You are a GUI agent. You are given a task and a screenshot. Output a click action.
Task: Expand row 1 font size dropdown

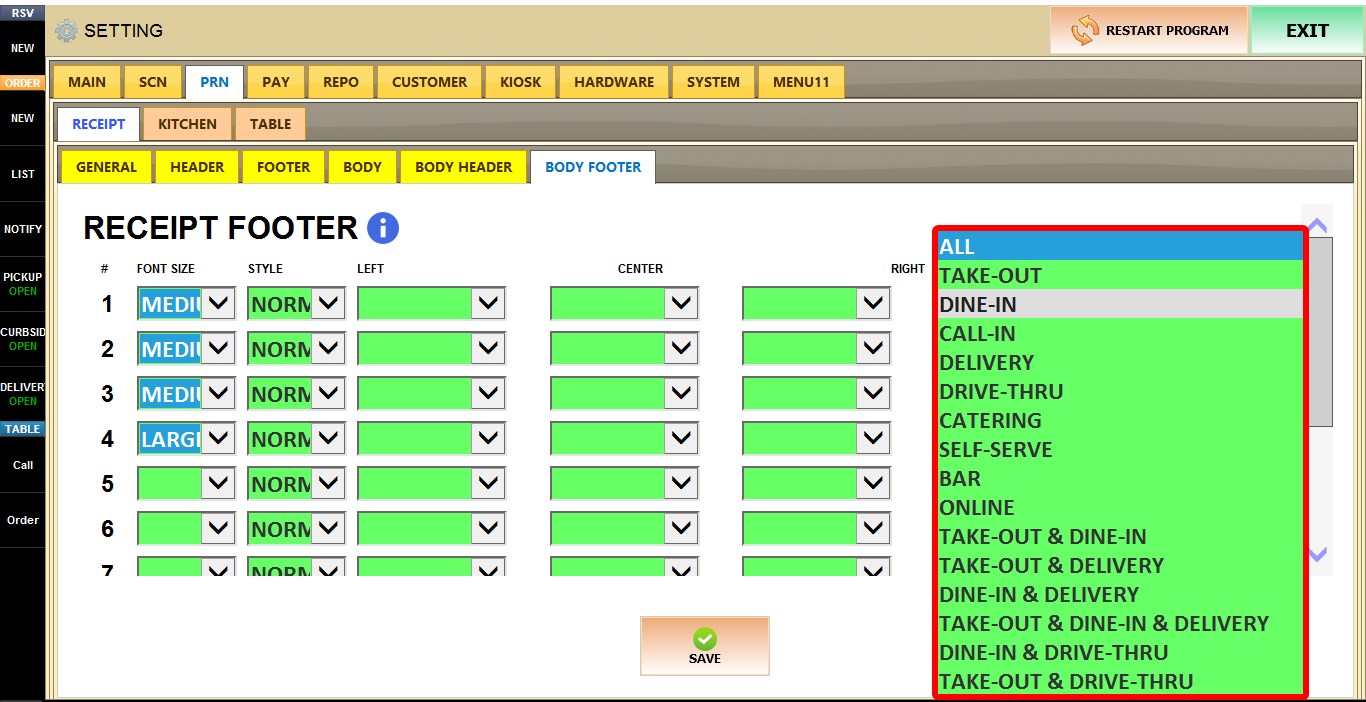click(x=218, y=303)
